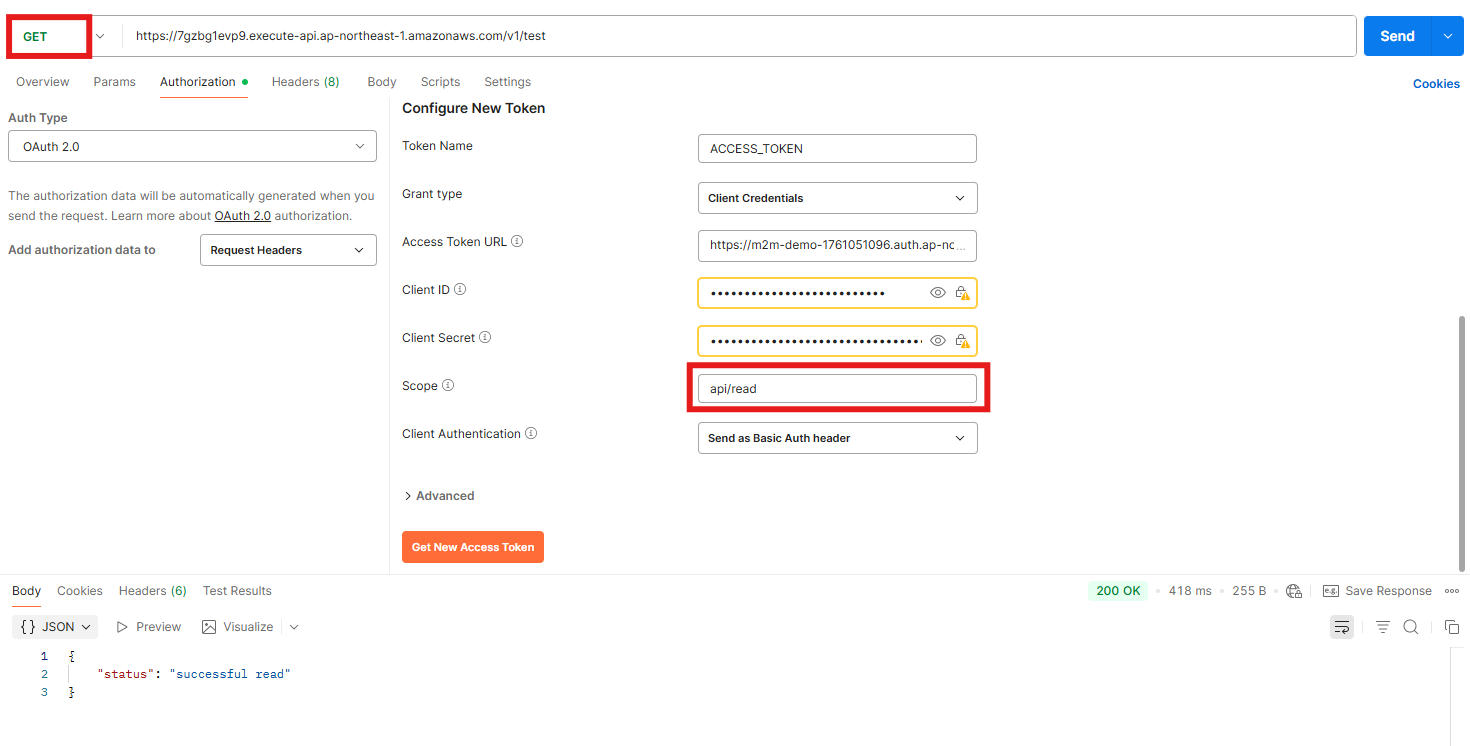1470x746 pixels.
Task: Search the response body with magnifier icon
Action: [1411, 627]
